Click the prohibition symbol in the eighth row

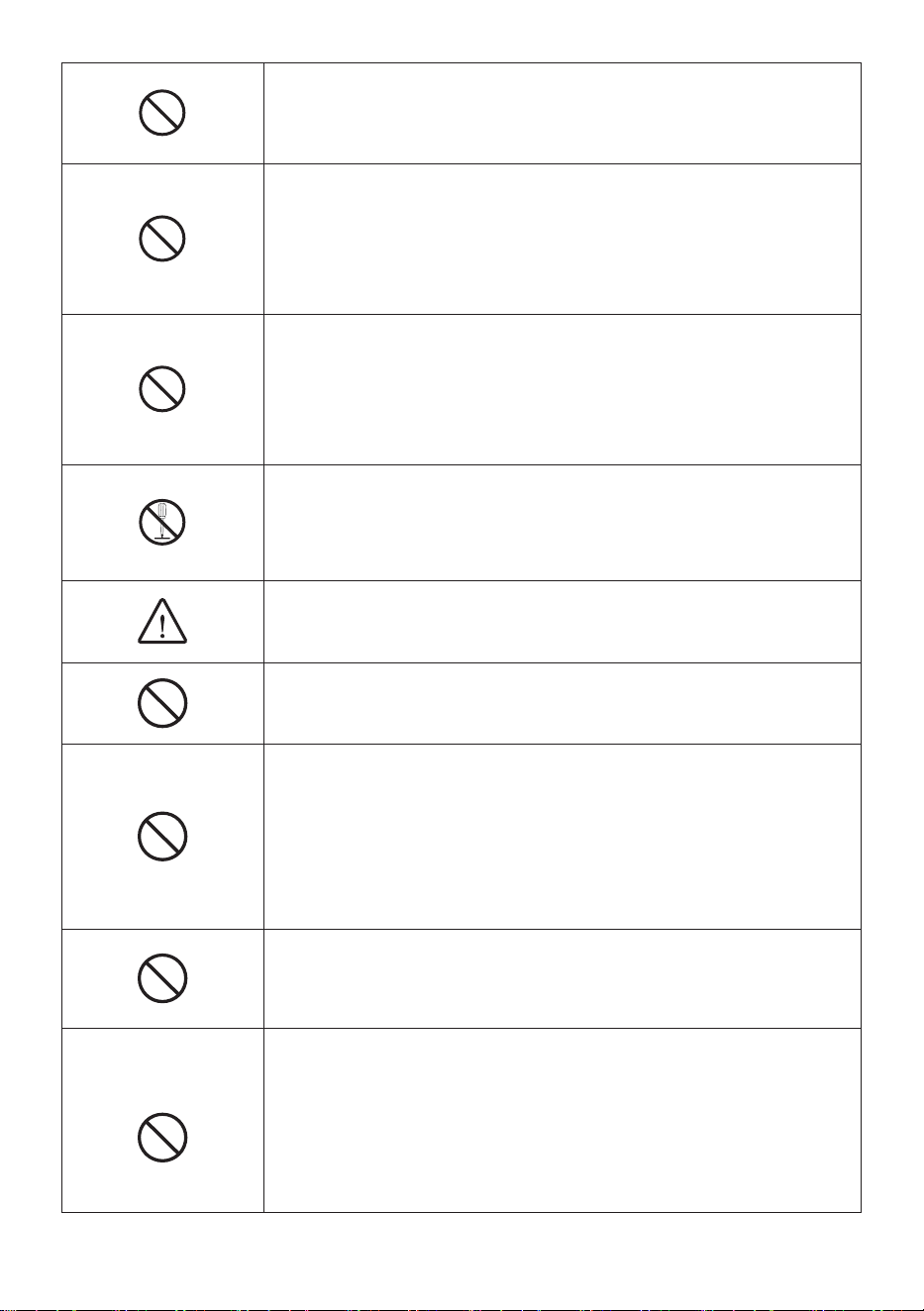pyautogui.click(x=162, y=978)
